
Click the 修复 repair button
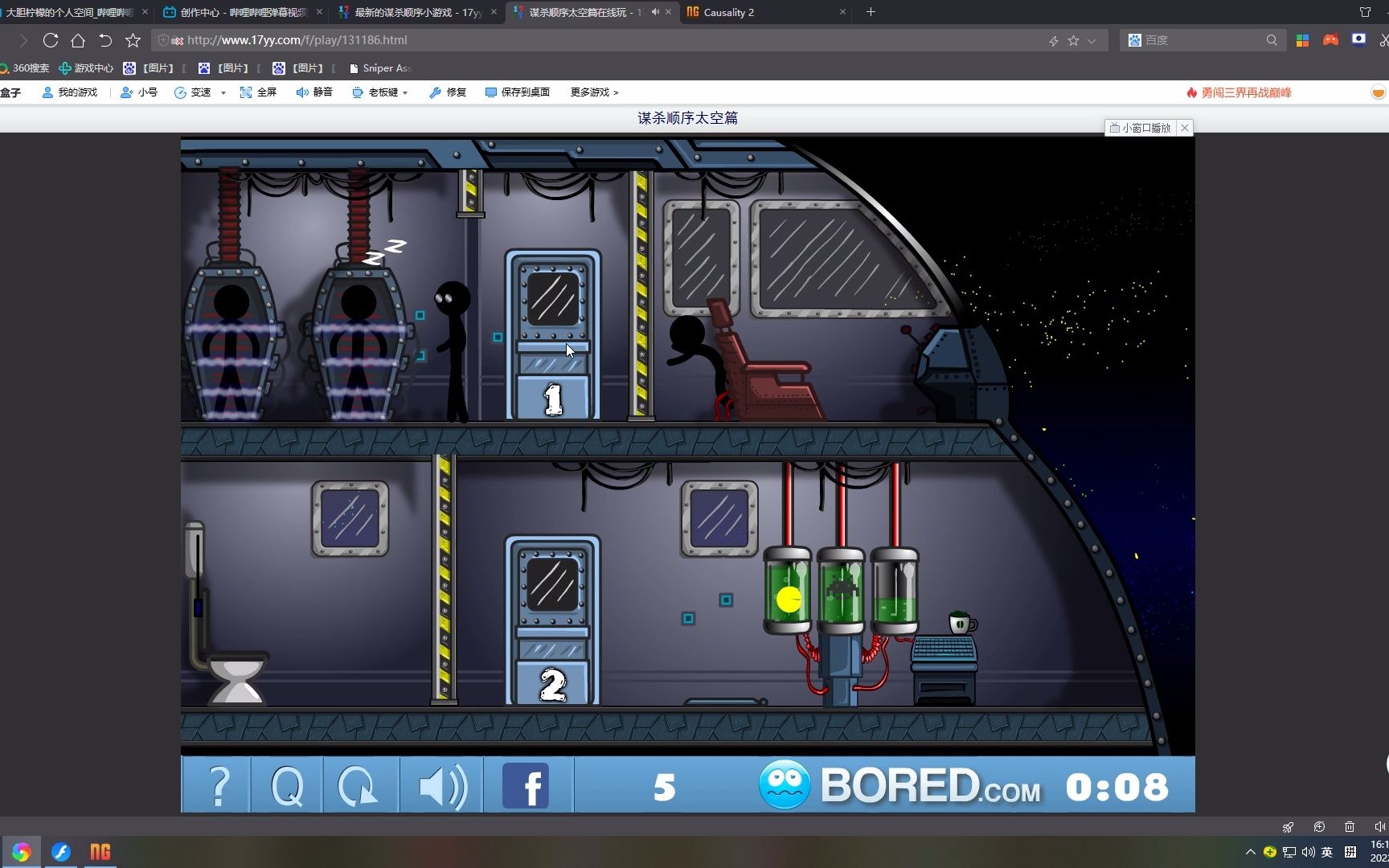tap(448, 92)
